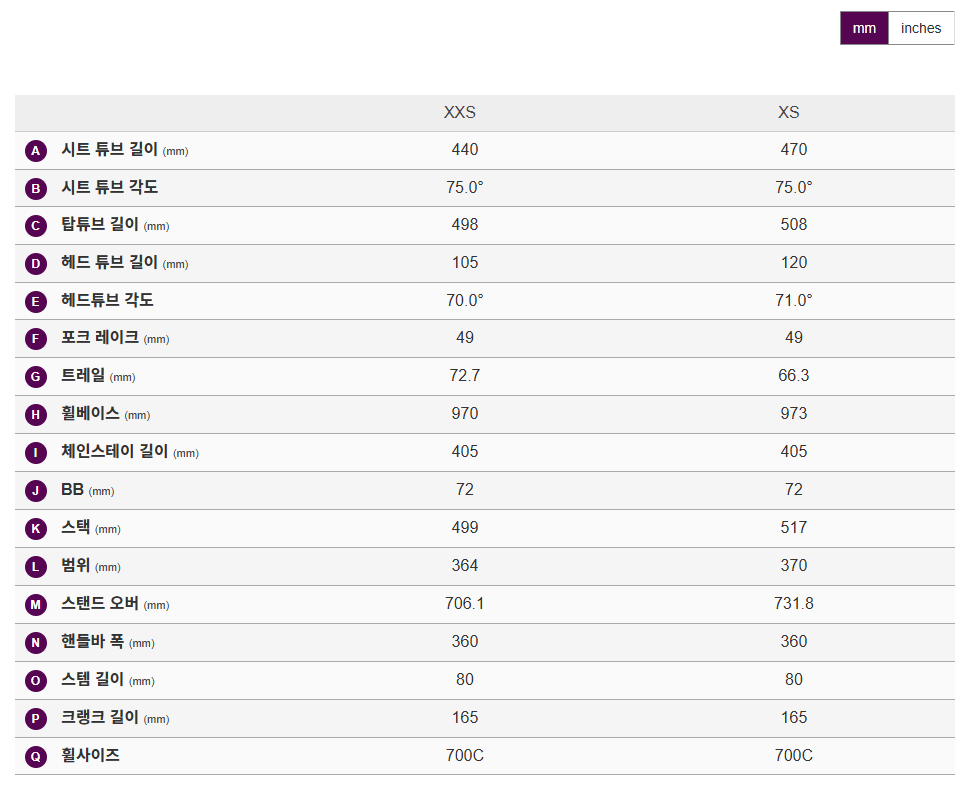Image resolution: width=970 pixels, height=790 pixels.
Task: Click the XS stack value 517
Action: 794,528
